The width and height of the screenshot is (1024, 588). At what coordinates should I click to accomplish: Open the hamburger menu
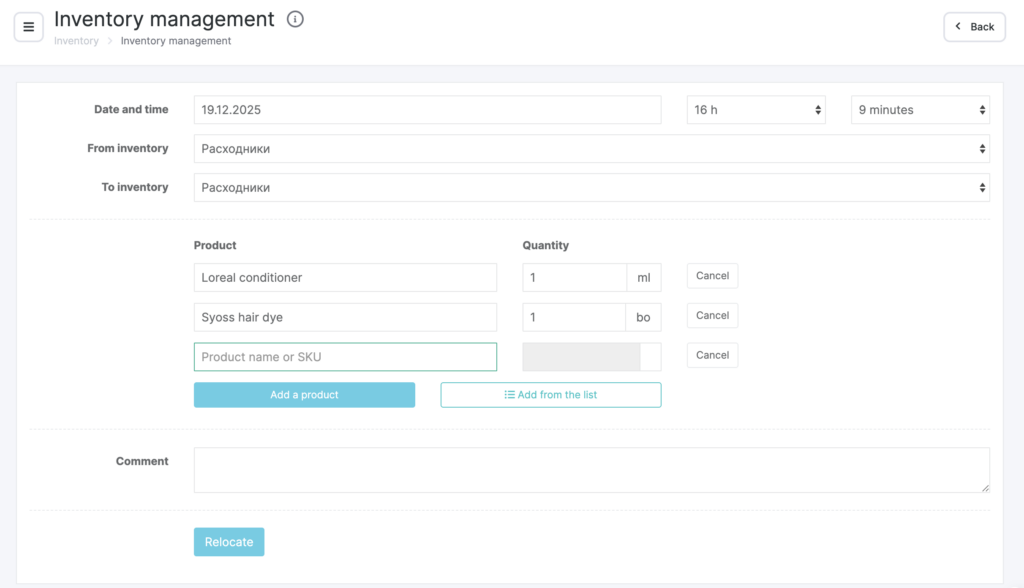coord(28,27)
